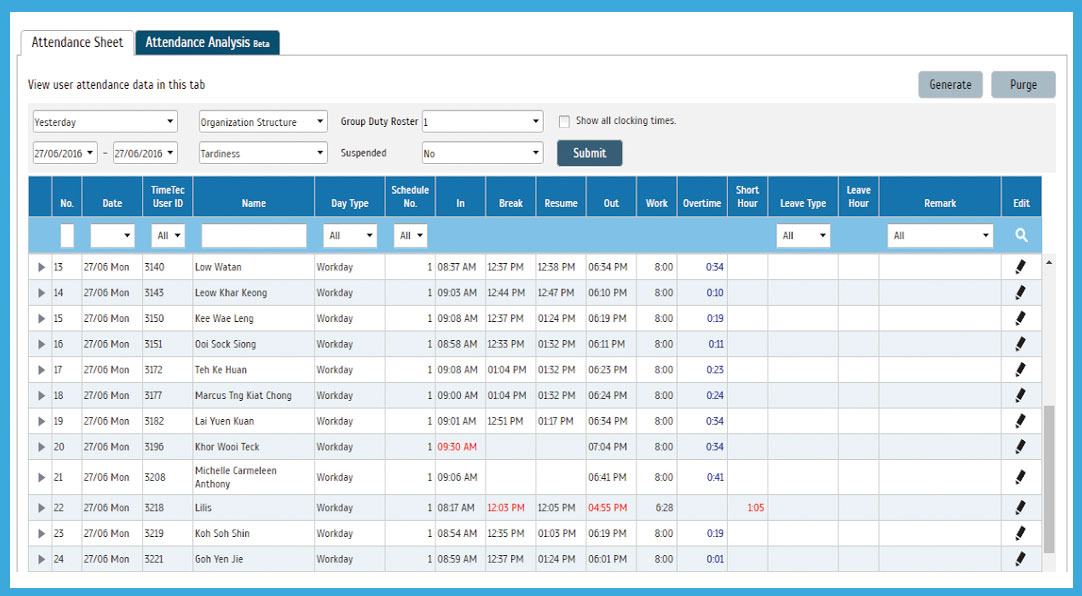Enable the Show all clocking times checkbox
The width and height of the screenshot is (1082, 596).
(565, 120)
